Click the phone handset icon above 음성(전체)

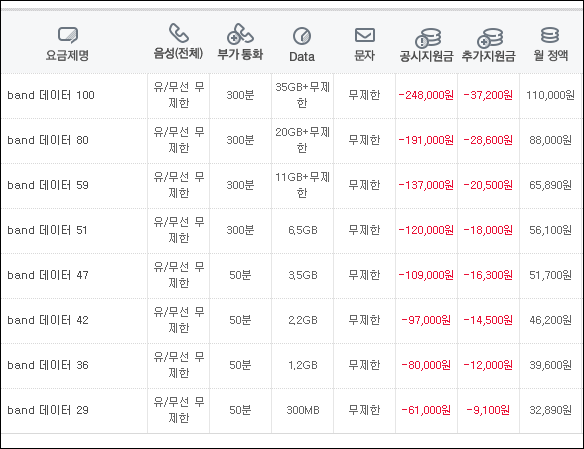(x=179, y=33)
